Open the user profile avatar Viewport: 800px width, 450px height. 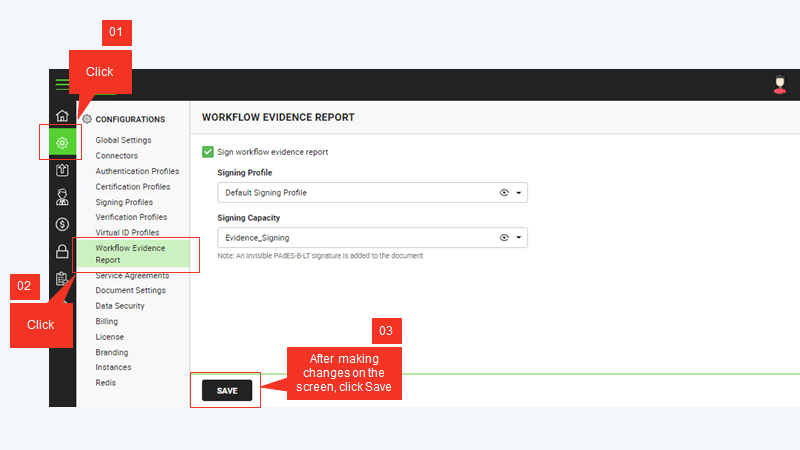780,84
